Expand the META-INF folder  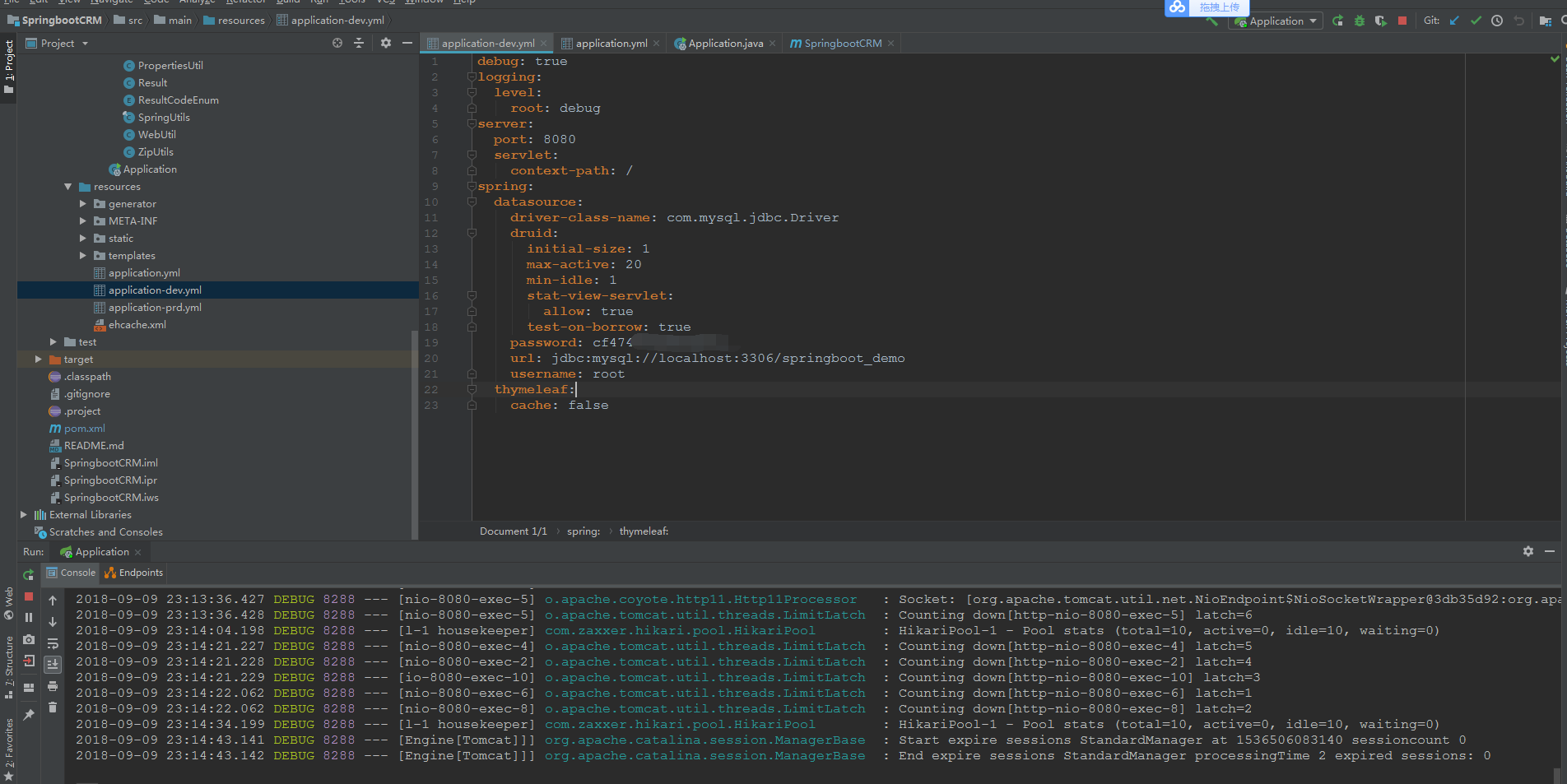[x=83, y=221]
